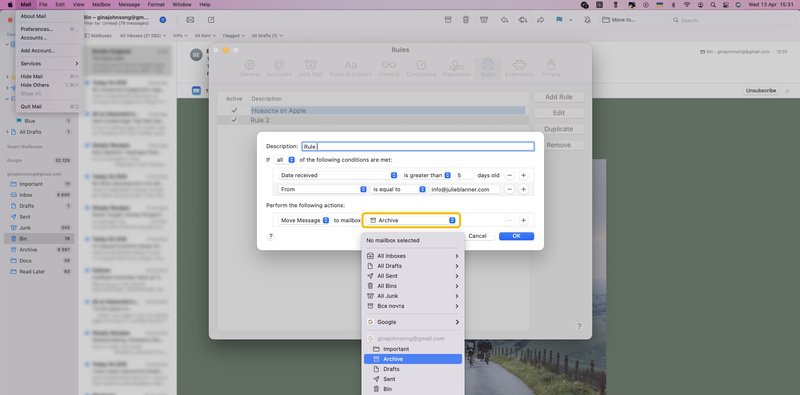This screenshot has height=395, width=800.
Task: Open the Viewing preferences pane
Action: click(x=389, y=68)
